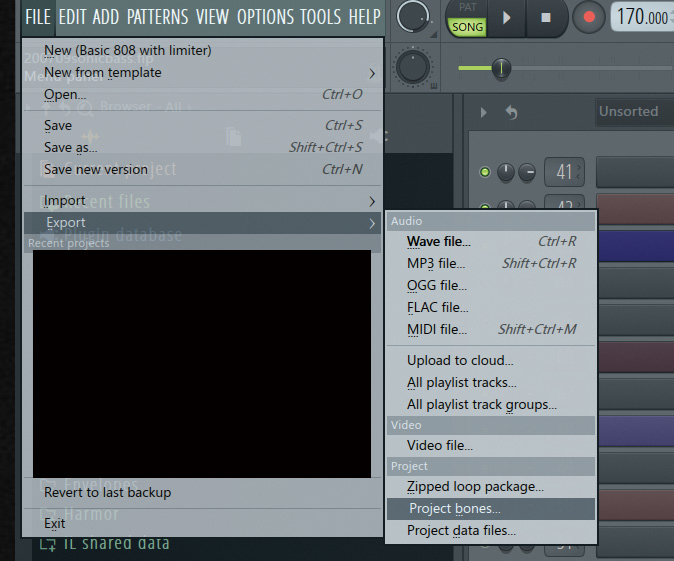Click the main volume knob

tap(413, 17)
